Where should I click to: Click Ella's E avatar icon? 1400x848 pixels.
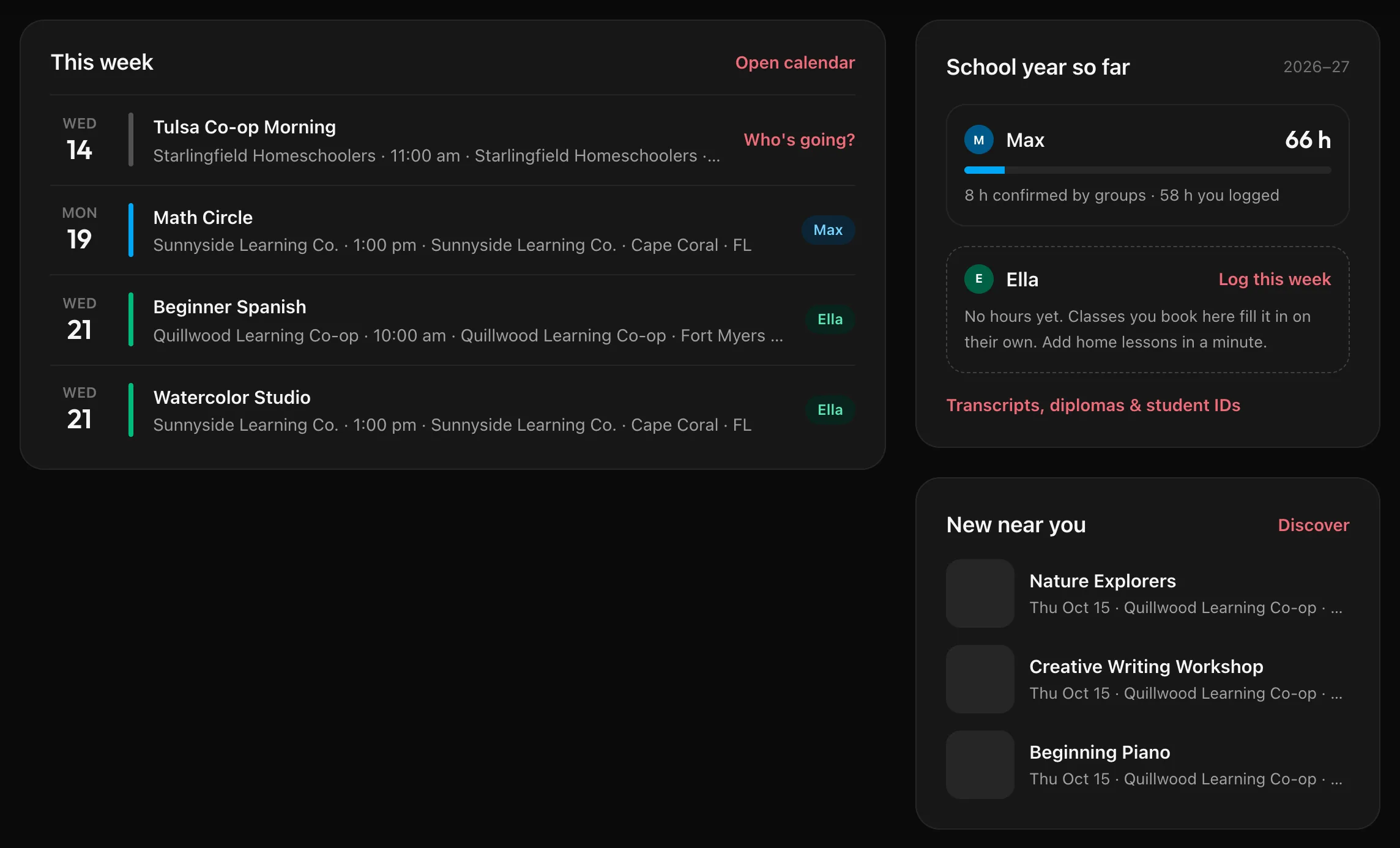[979, 279]
